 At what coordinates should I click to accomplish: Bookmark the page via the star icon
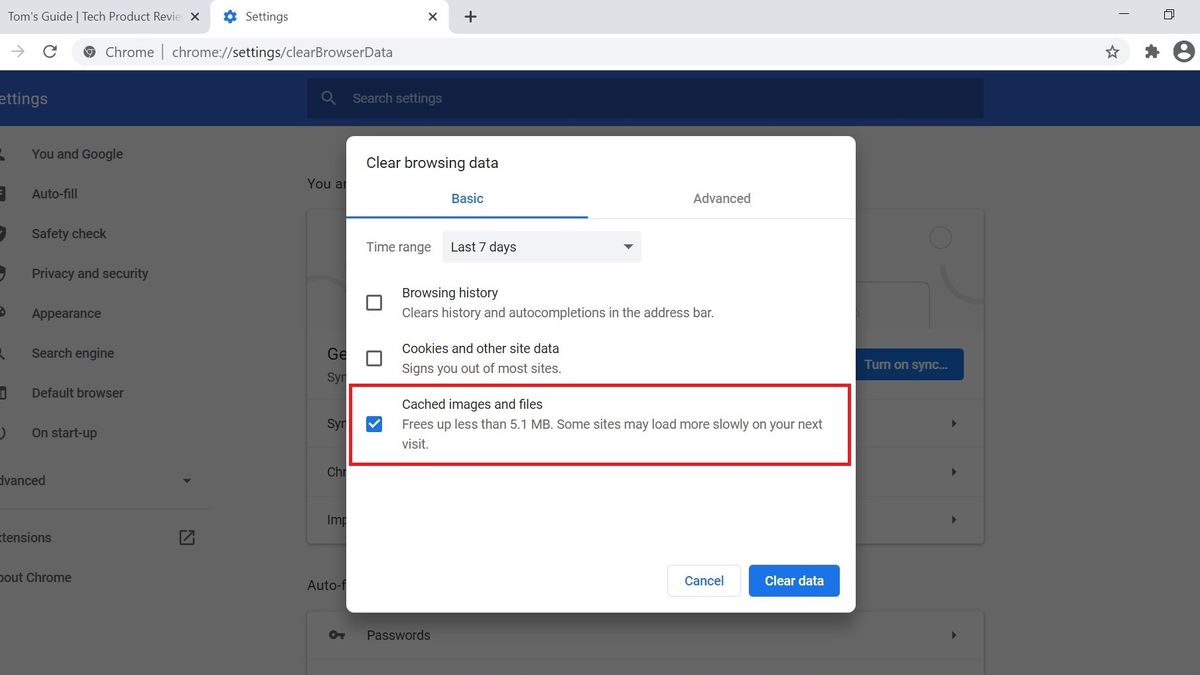[1112, 51]
